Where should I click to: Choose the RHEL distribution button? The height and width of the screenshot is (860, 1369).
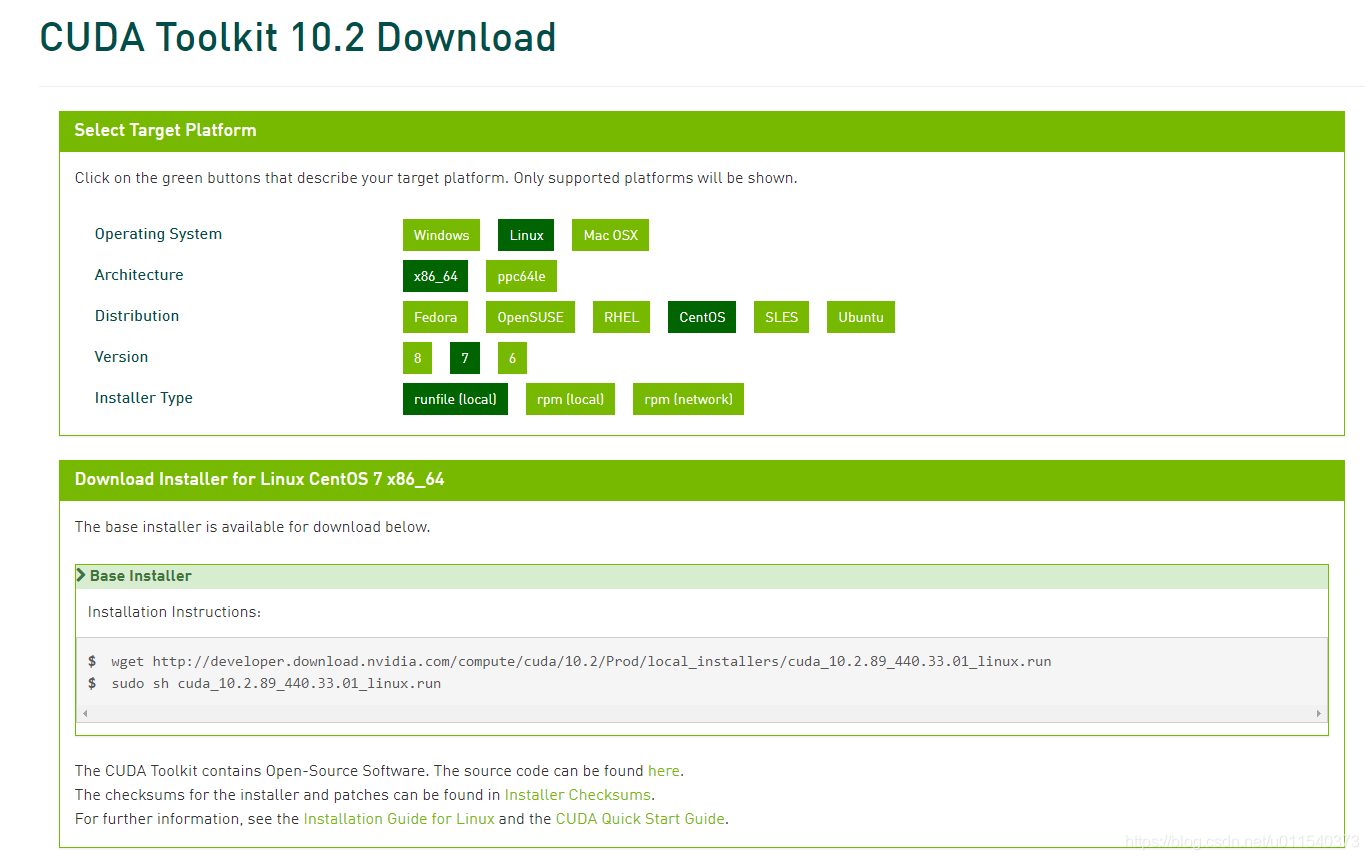pyautogui.click(x=621, y=317)
